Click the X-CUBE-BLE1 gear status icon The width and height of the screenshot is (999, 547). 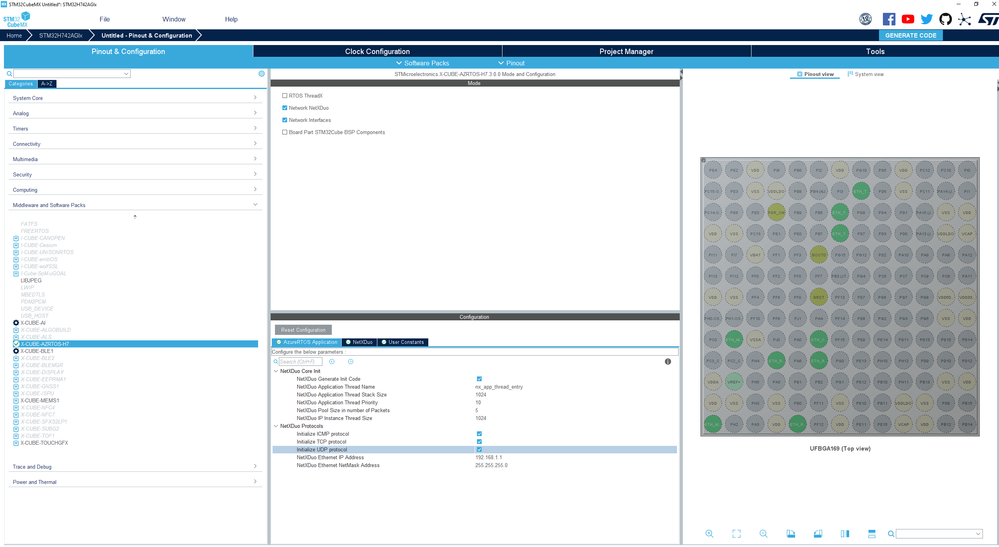pos(16,351)
